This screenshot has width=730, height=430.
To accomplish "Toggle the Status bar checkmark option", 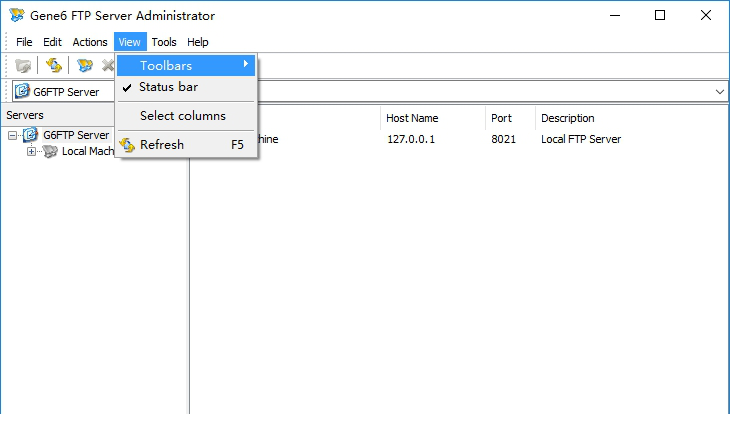I will 186,87.
